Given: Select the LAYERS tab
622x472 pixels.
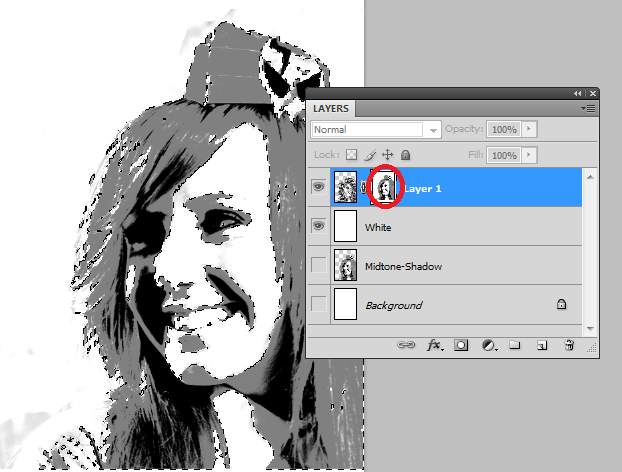Looking at the screenshot, I should click(x=331, y=108).
